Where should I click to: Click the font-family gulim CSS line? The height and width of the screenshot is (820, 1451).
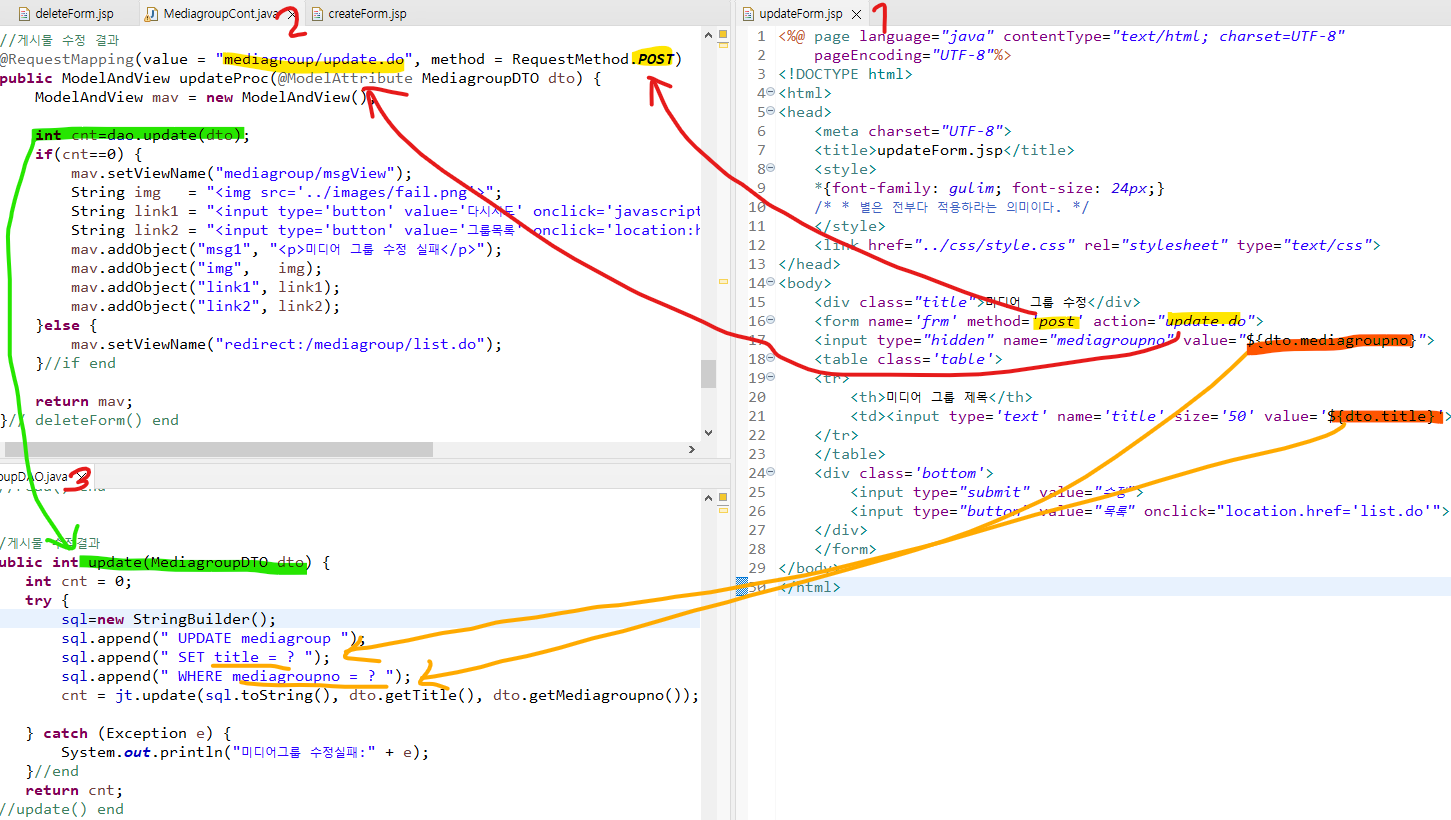tap(990, 188)
